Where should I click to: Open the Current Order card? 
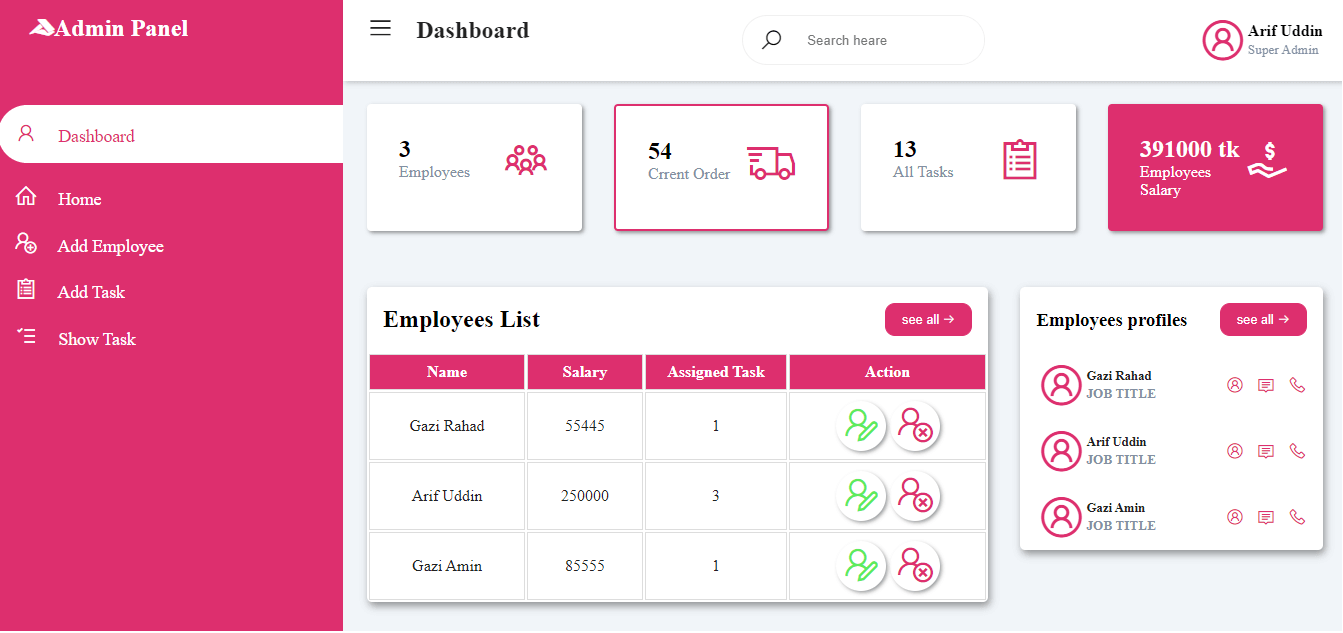click(x=721, y=167)
